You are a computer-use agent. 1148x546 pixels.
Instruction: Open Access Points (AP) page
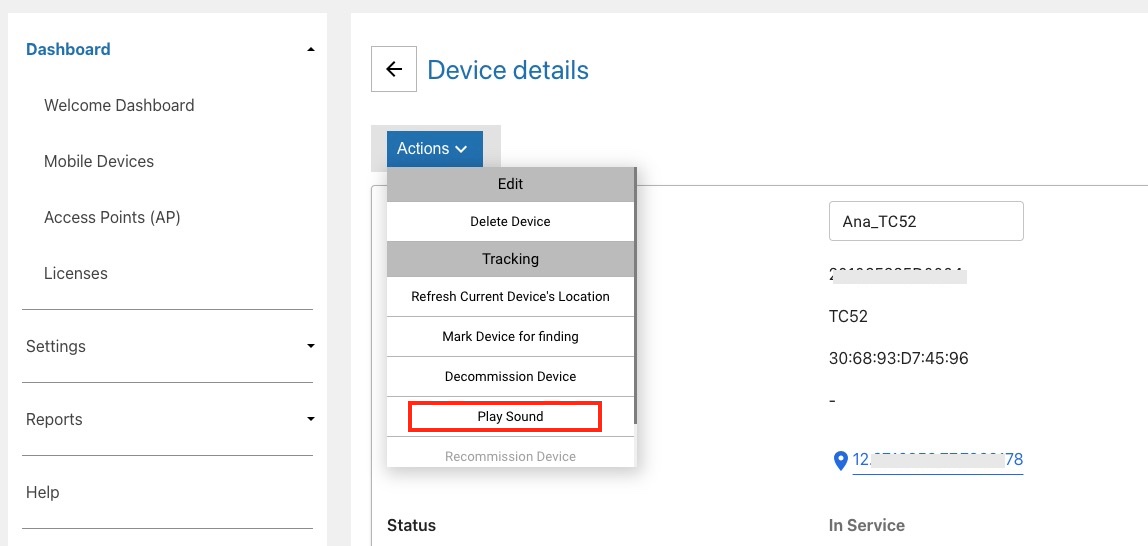112,217
